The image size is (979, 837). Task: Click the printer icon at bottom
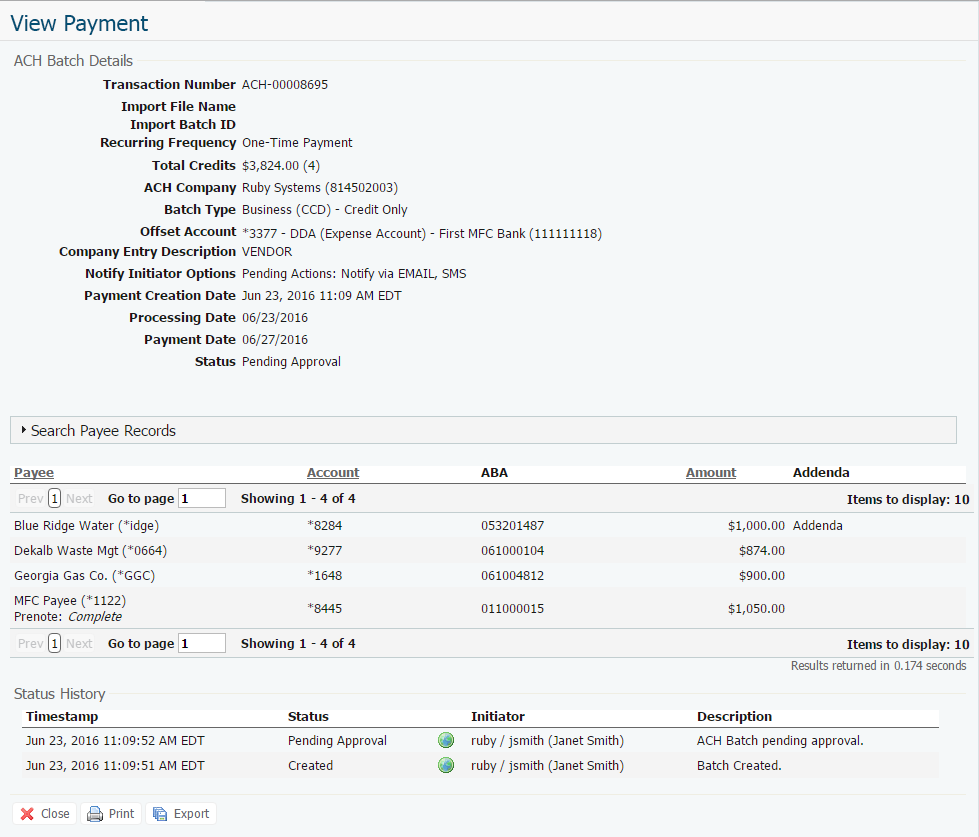95,814
